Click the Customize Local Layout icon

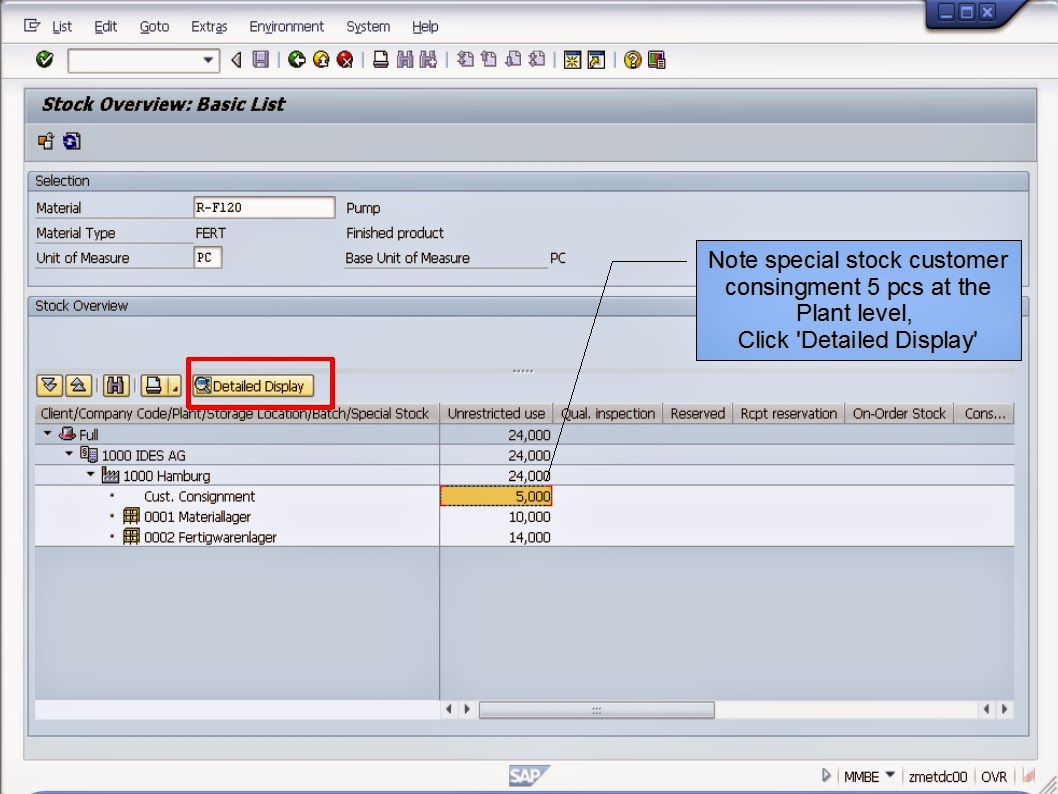[657, 60]
